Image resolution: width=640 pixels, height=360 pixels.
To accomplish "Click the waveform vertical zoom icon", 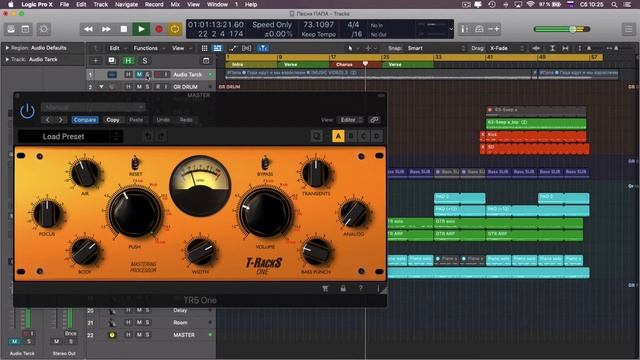I will click(x=536, y=48).
